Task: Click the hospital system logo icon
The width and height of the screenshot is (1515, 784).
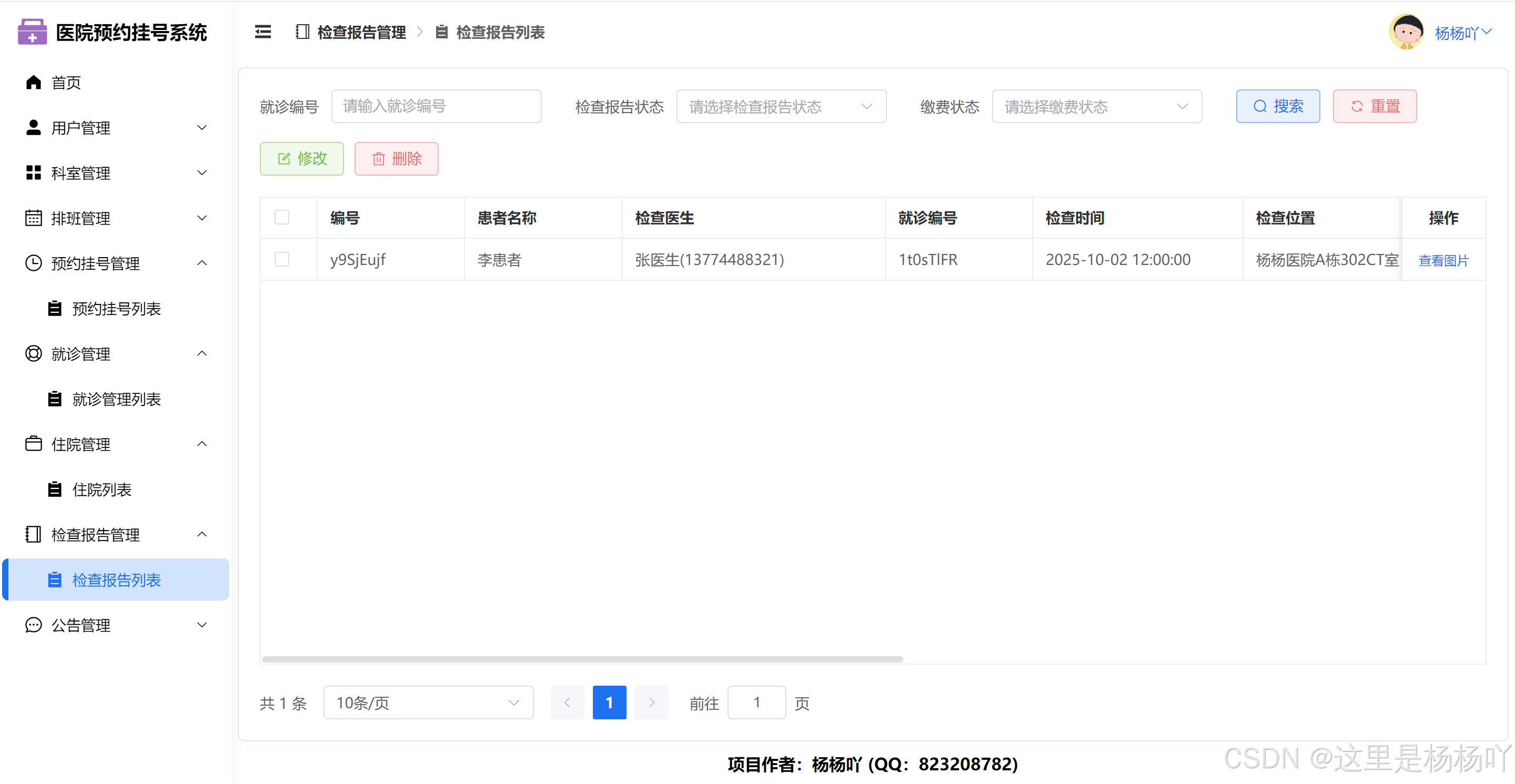Action: tap(32, 32)
